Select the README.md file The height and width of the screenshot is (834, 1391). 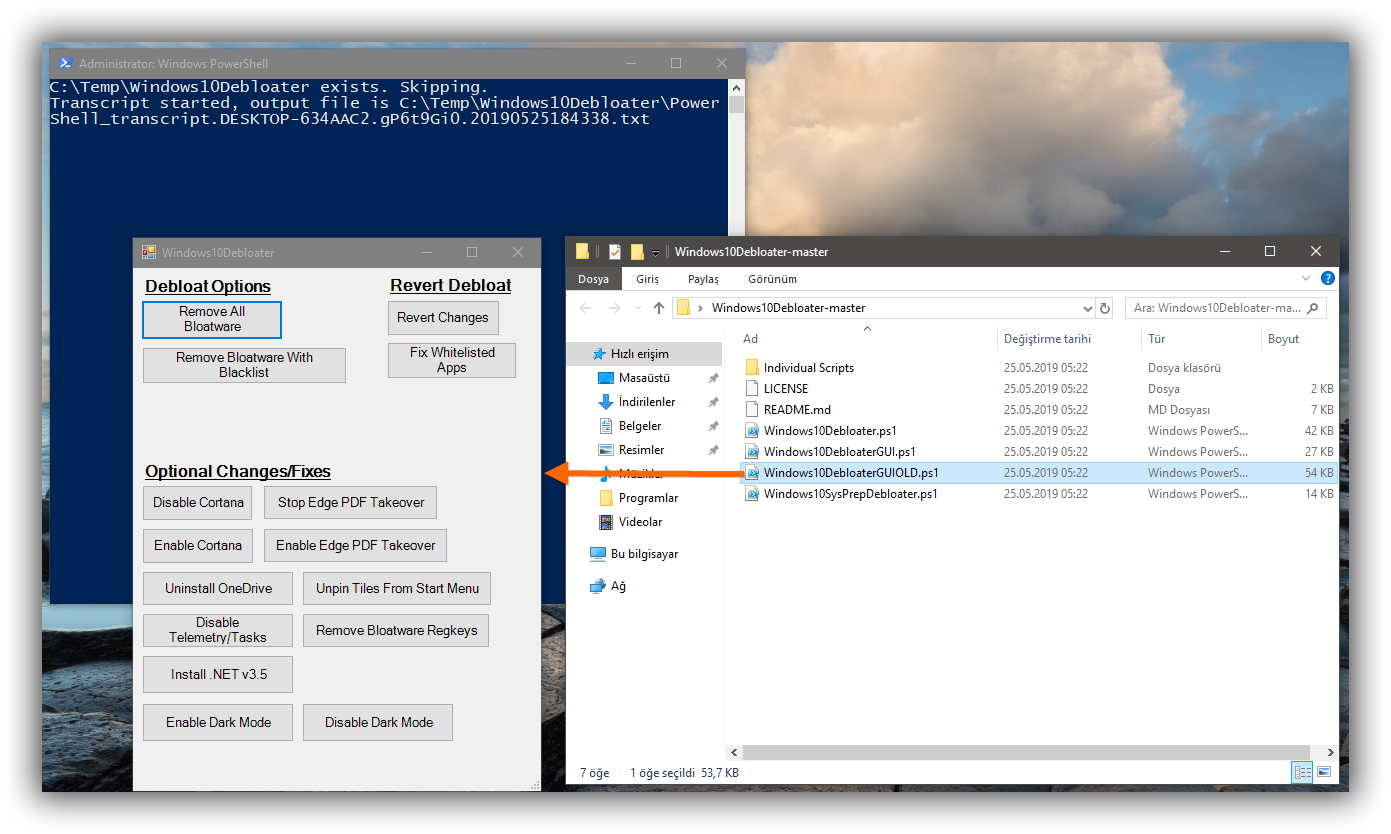[x=1039, y=410]
